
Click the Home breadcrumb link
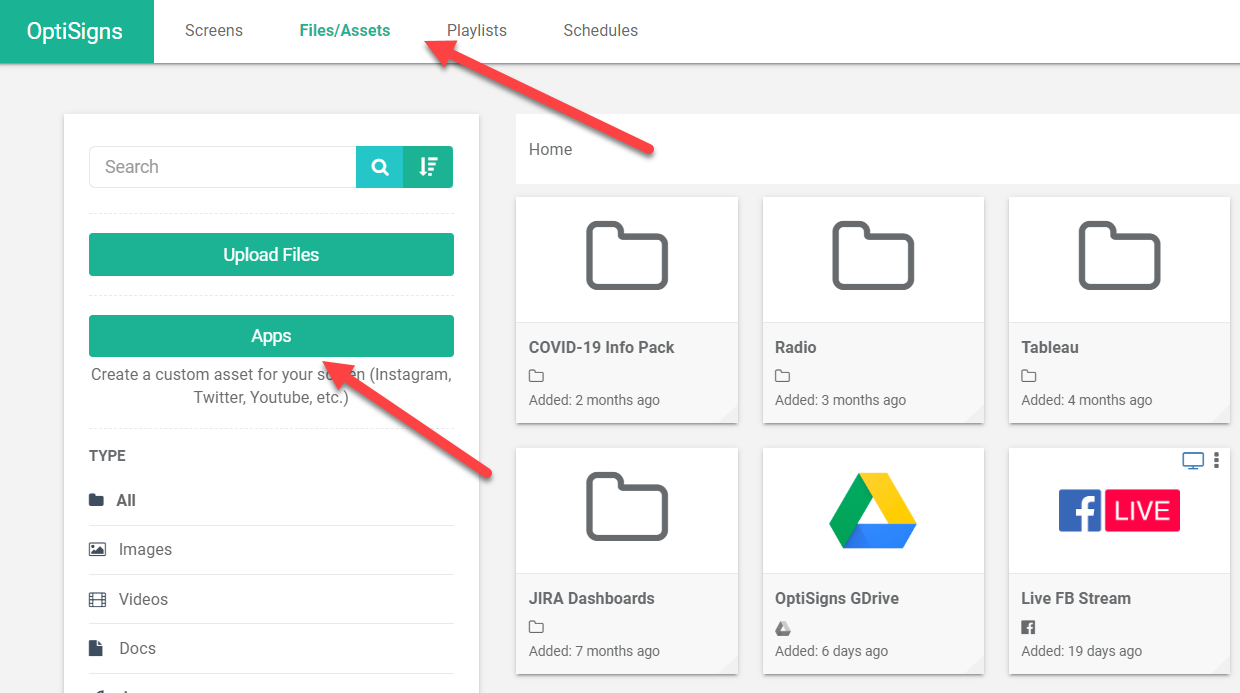(551, 149)
